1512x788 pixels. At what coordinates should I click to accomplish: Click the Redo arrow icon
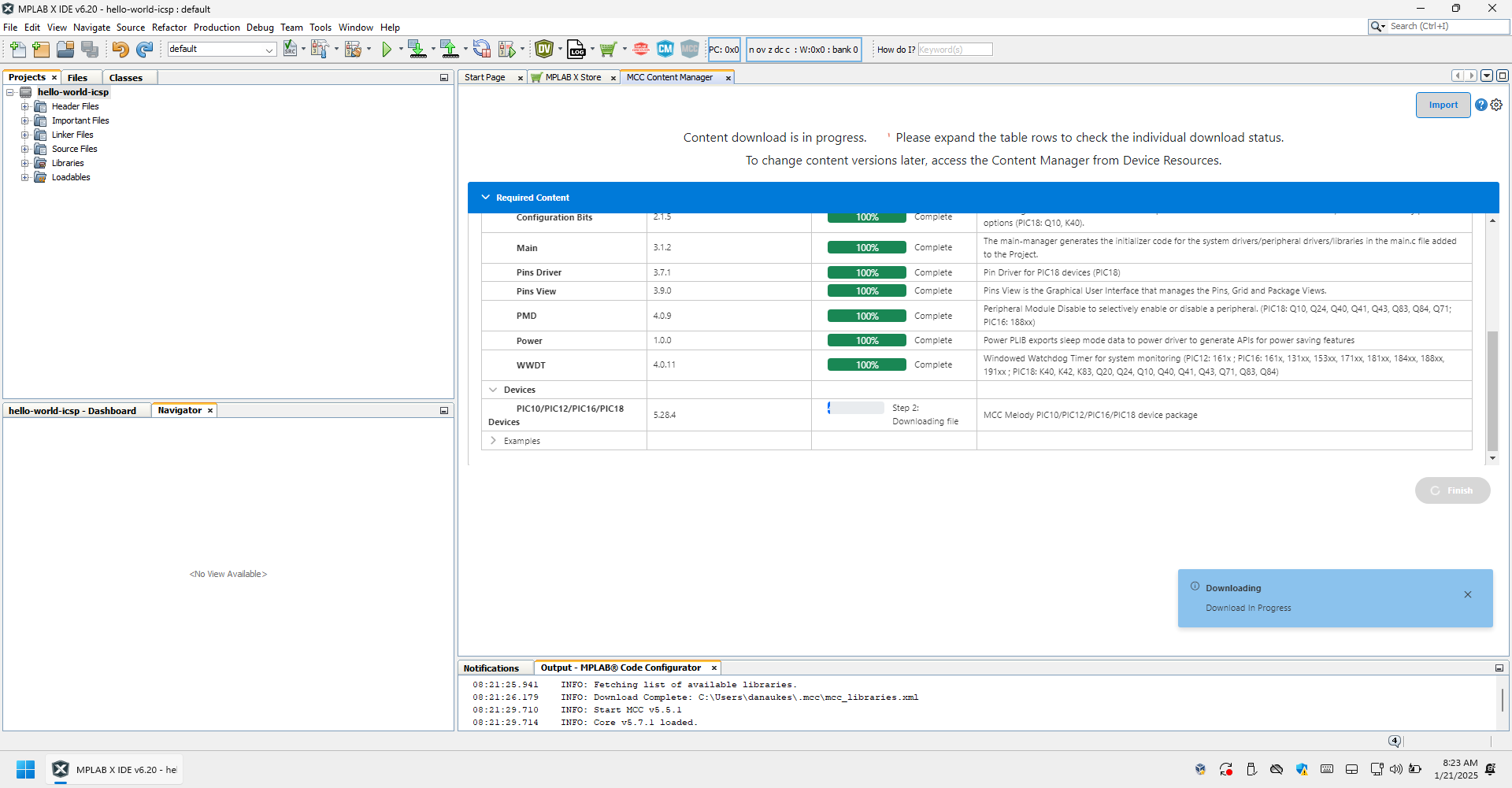coord(144,50)
